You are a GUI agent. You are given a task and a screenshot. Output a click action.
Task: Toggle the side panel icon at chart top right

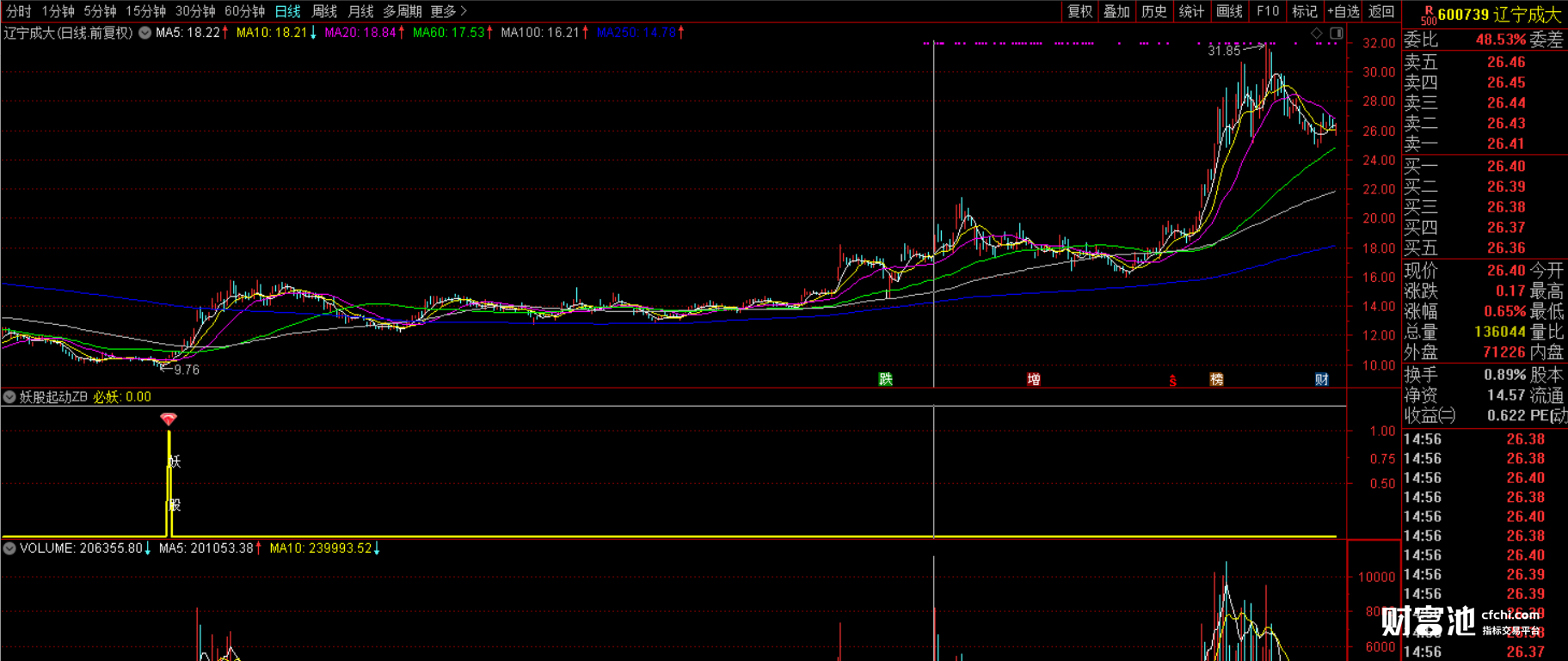(1337, 34)
